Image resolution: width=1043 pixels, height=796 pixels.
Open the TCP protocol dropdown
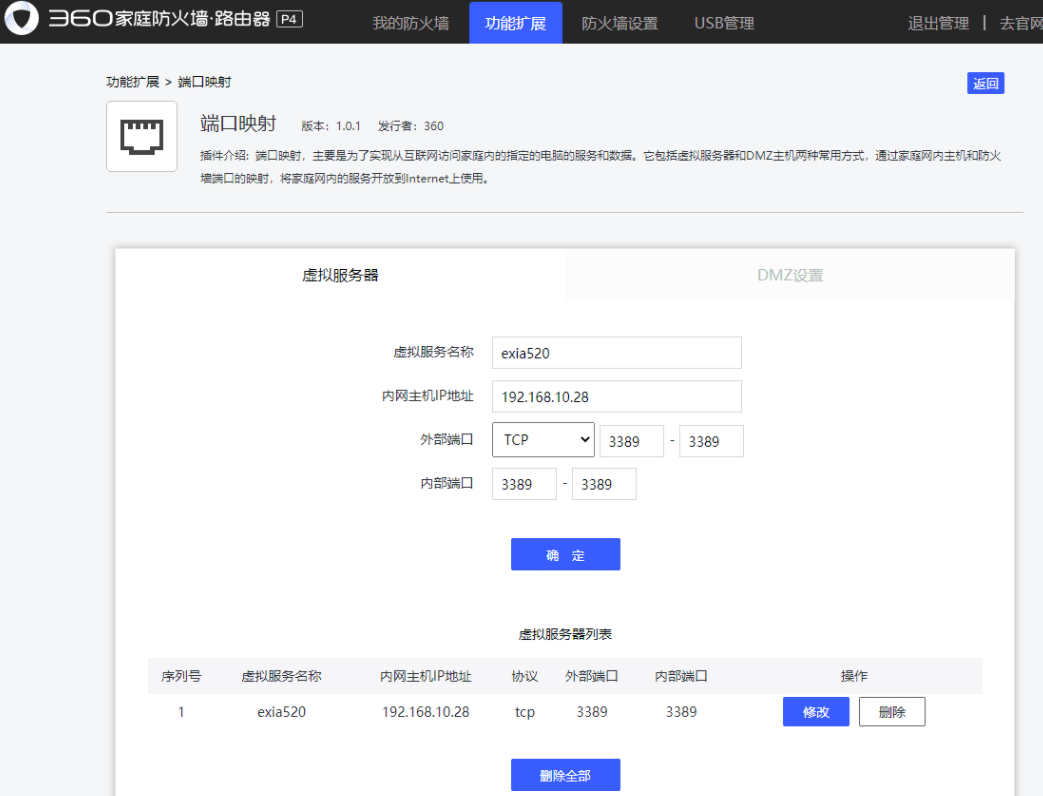tap(542, 440)
